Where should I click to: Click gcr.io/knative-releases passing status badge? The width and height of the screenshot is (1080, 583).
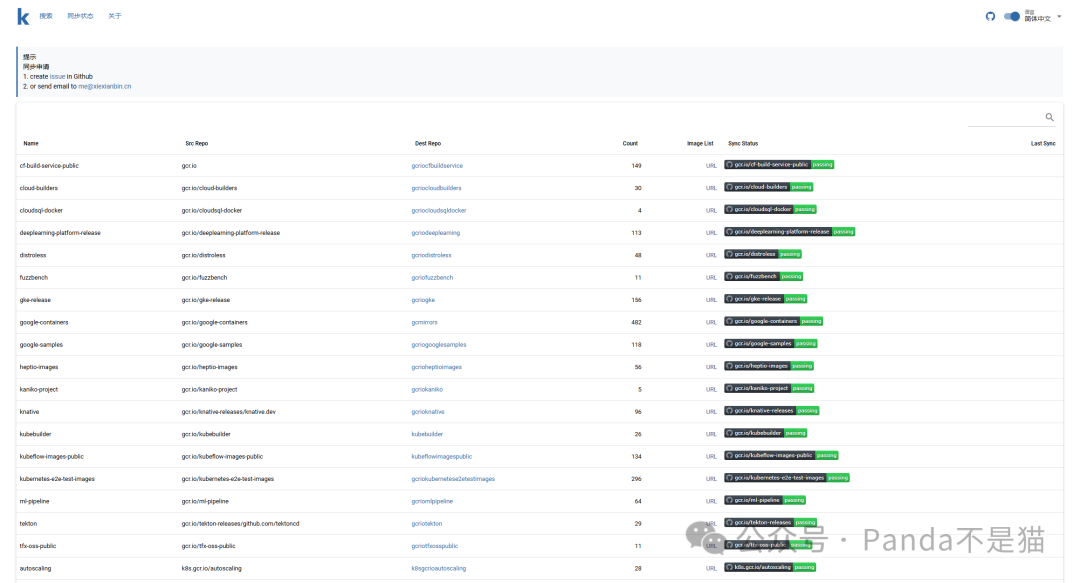tap(771, 411)
